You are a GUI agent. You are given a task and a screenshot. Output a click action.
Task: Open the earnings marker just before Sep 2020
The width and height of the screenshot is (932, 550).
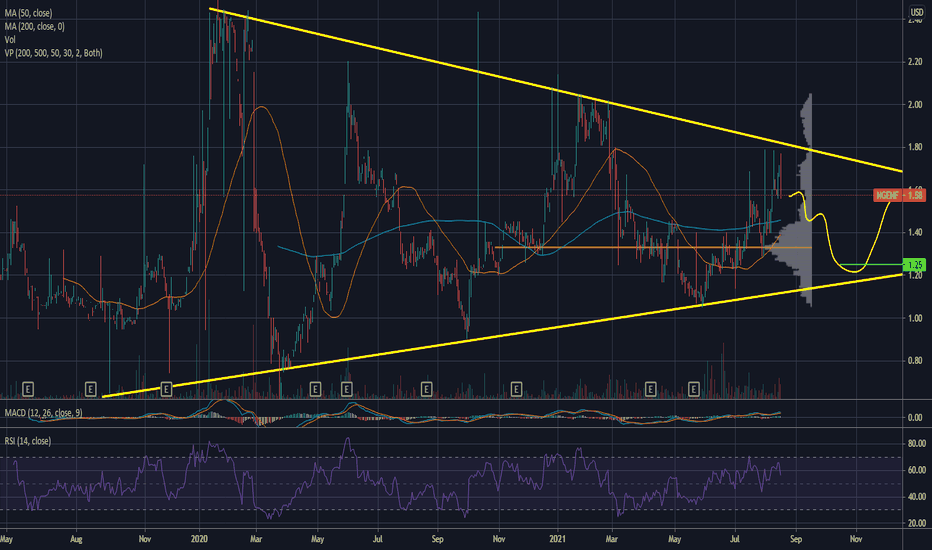pyautogui.click(x=426, y=389)
